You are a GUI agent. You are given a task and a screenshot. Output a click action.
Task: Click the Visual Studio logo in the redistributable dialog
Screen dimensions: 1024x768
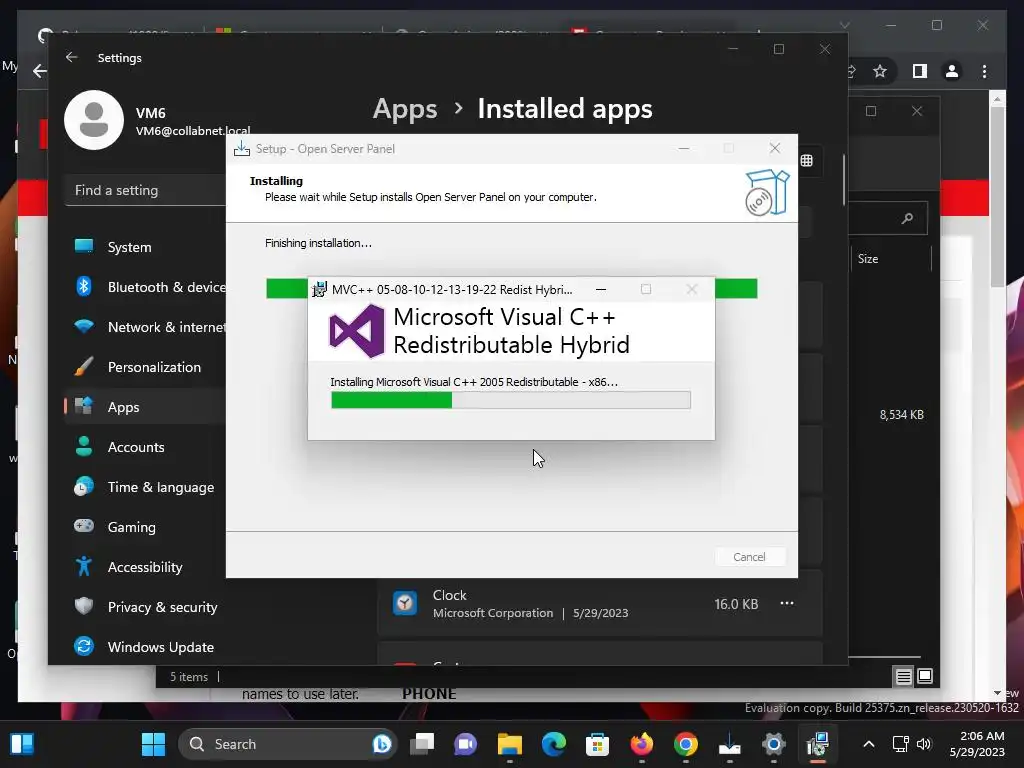pos(357,331)
